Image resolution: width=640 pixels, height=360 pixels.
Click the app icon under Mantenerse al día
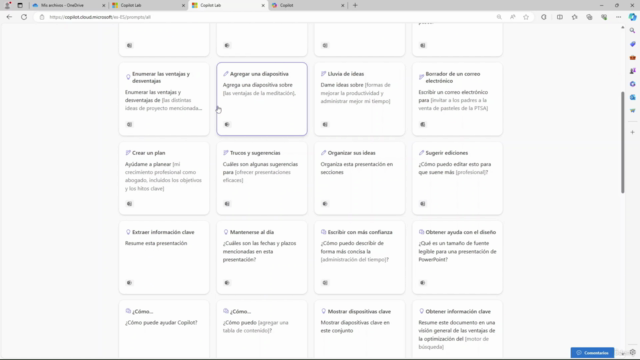coord(227,282)
